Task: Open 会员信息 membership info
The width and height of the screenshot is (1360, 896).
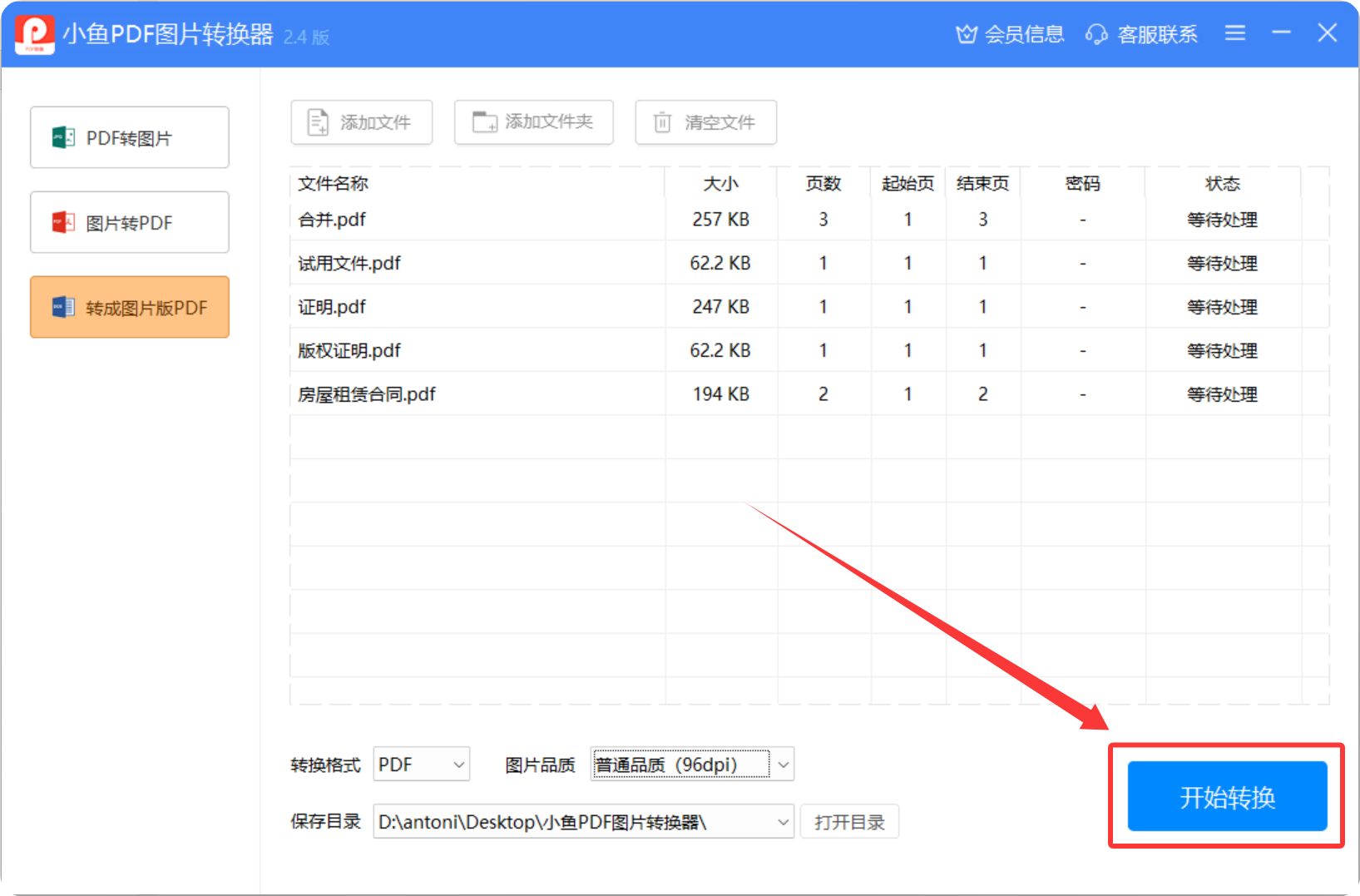Action: [1009, 34]
